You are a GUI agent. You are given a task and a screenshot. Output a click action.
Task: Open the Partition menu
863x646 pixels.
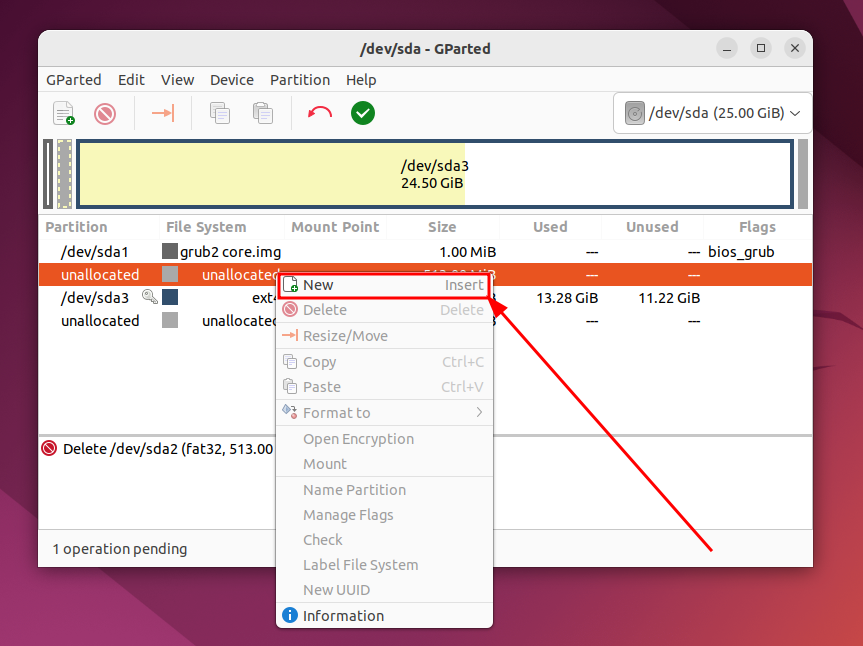[x=300, y=80]
